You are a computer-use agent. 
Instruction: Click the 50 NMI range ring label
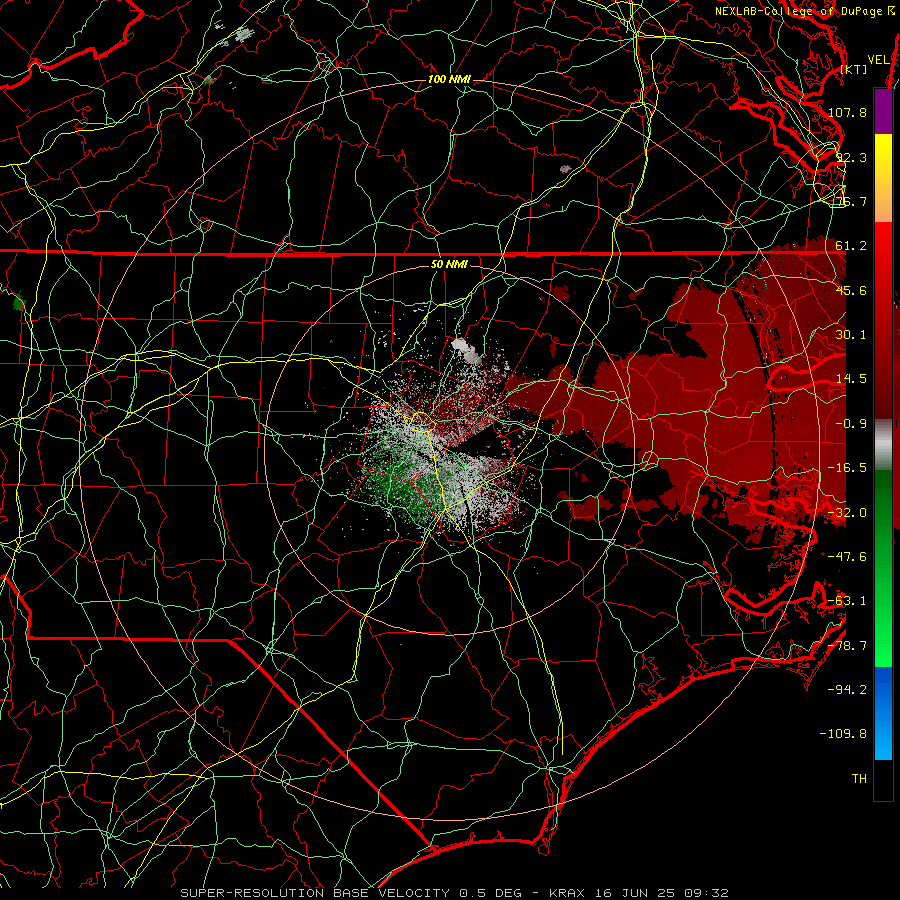click(449, 264)
